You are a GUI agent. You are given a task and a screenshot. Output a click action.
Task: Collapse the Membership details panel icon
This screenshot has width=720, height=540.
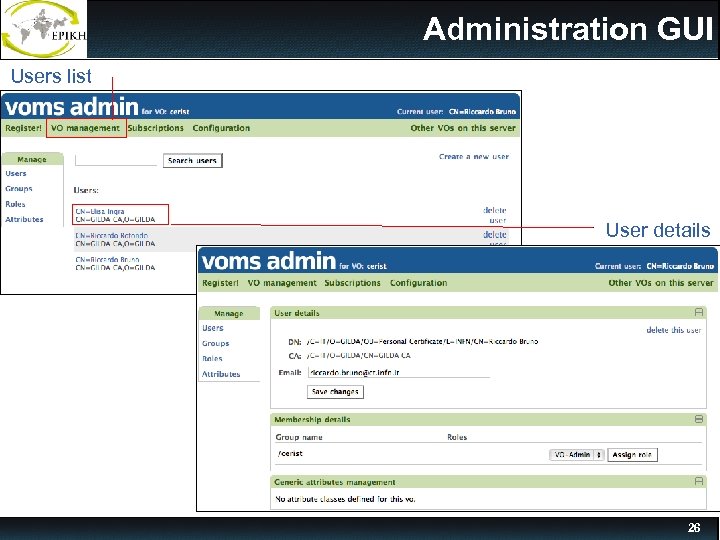(x=698, y=419)
